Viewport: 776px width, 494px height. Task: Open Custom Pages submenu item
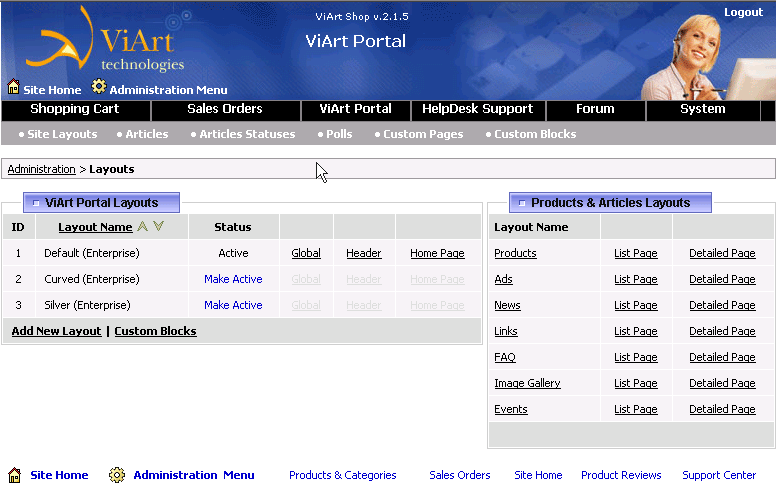[x=423, y=134]
